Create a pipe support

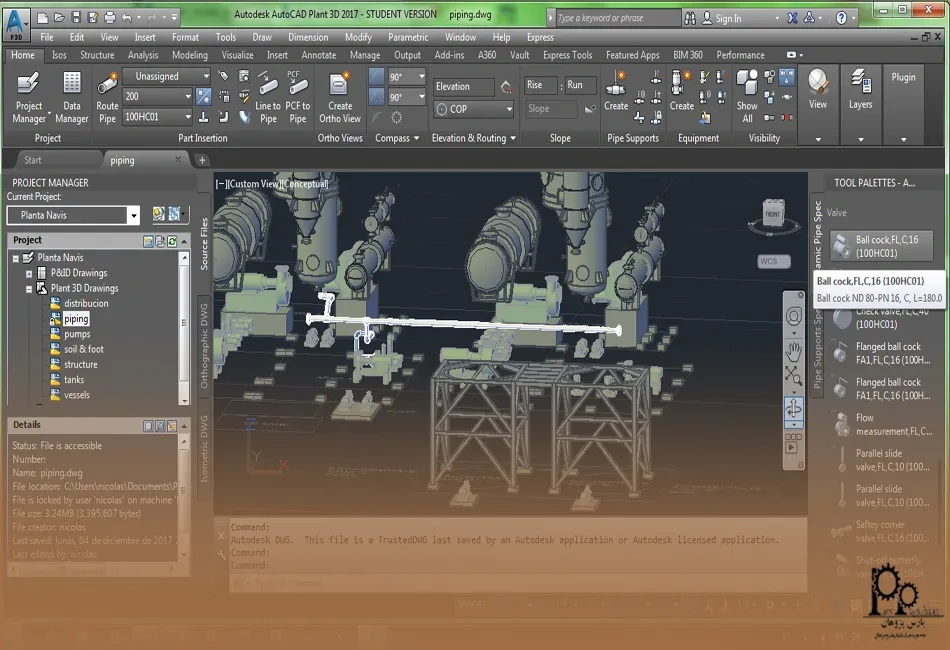click(616, 91)
